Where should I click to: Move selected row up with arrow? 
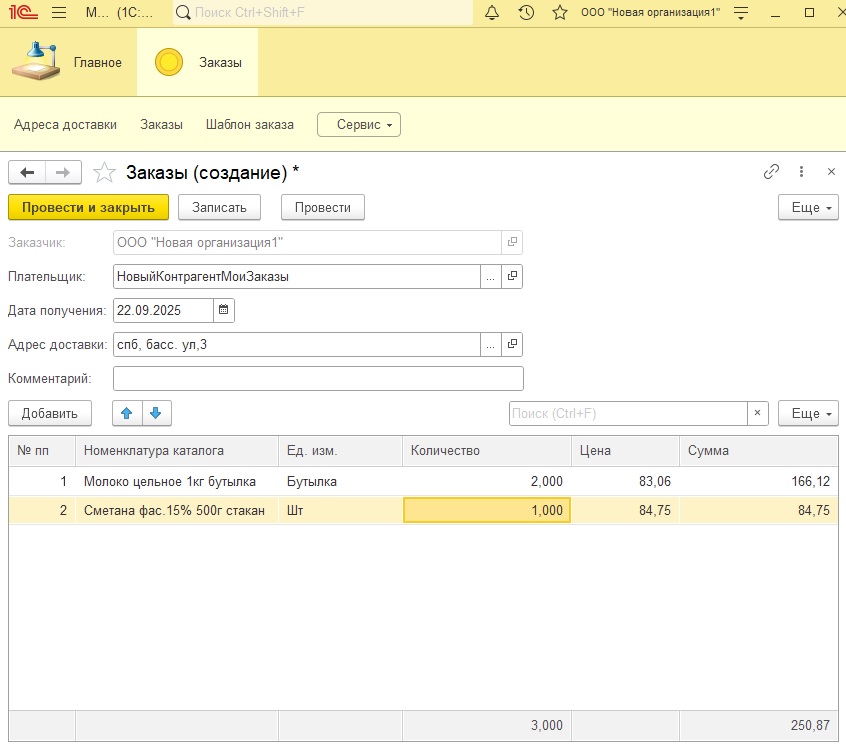126,413
